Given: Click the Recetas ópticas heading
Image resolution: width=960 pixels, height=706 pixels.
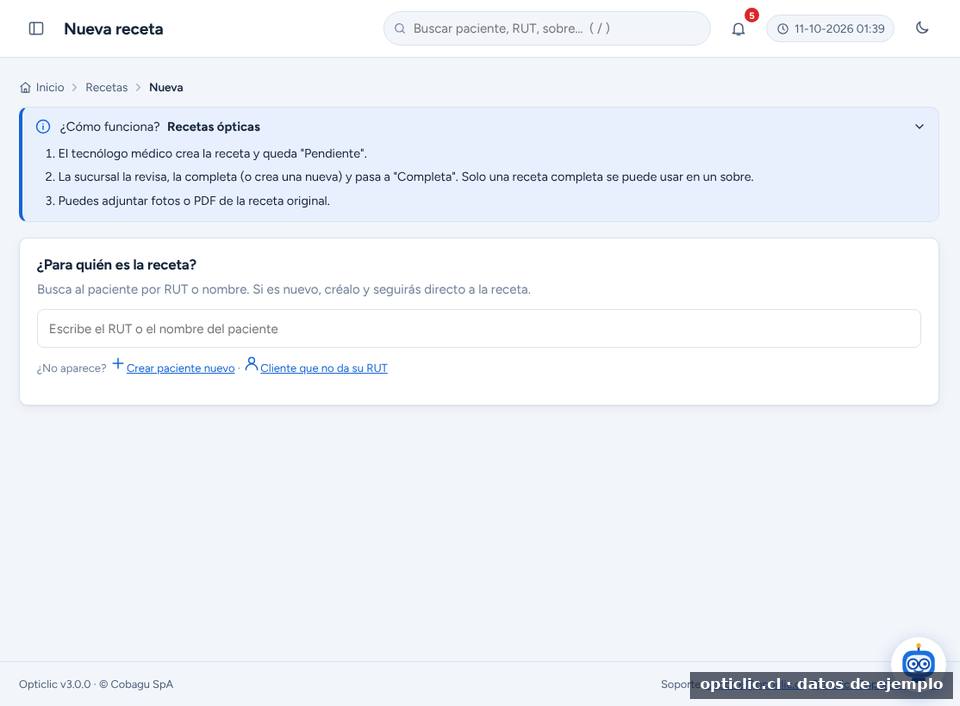Looking at the screenshot, I should point(214,127).
